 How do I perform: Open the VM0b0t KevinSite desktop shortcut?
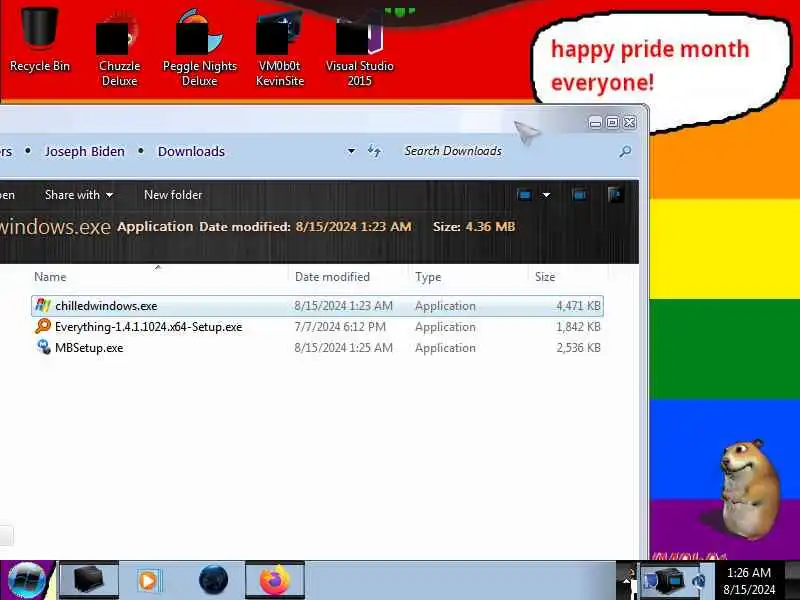280,48
